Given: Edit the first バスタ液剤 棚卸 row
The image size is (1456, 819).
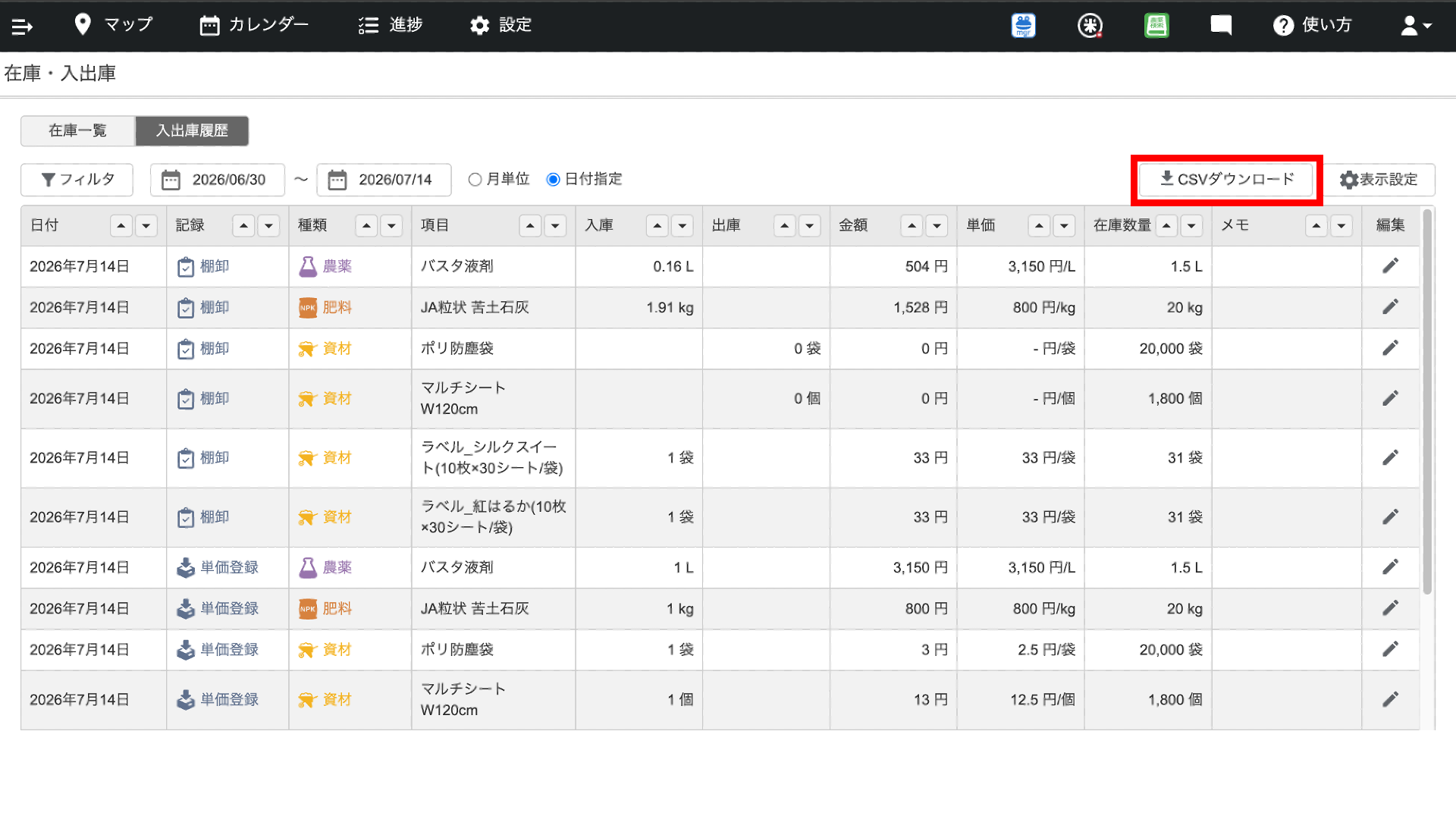Looking at the screenshot, I should tap(1390, 266).
